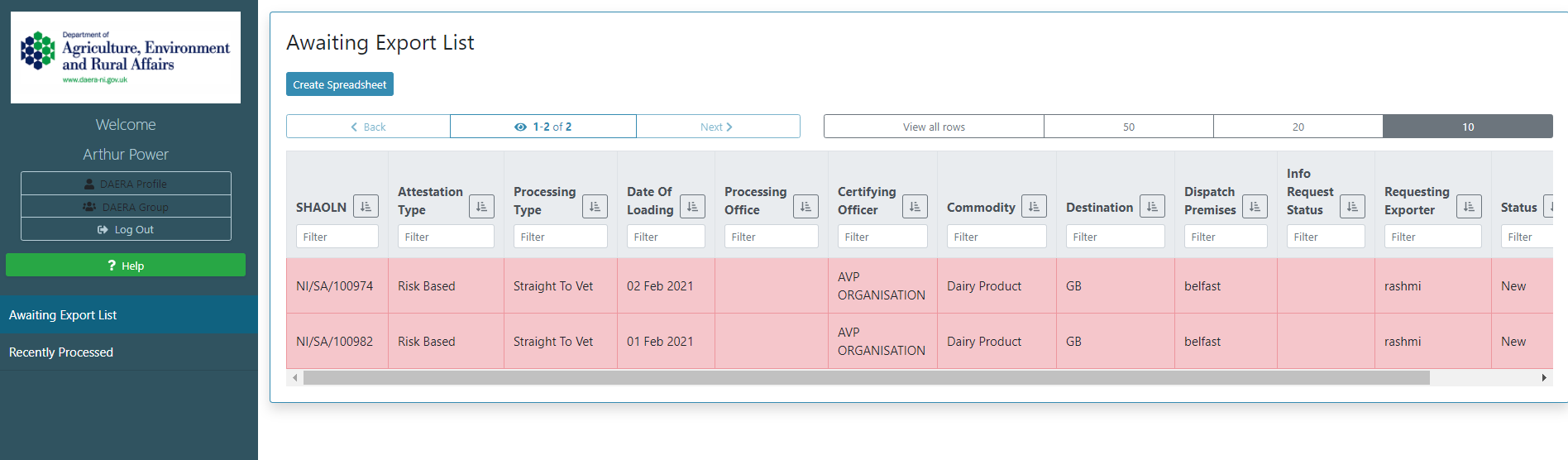Go Back to previous page of results
This screenshot has height=460, width=1568.
[368, 127]
